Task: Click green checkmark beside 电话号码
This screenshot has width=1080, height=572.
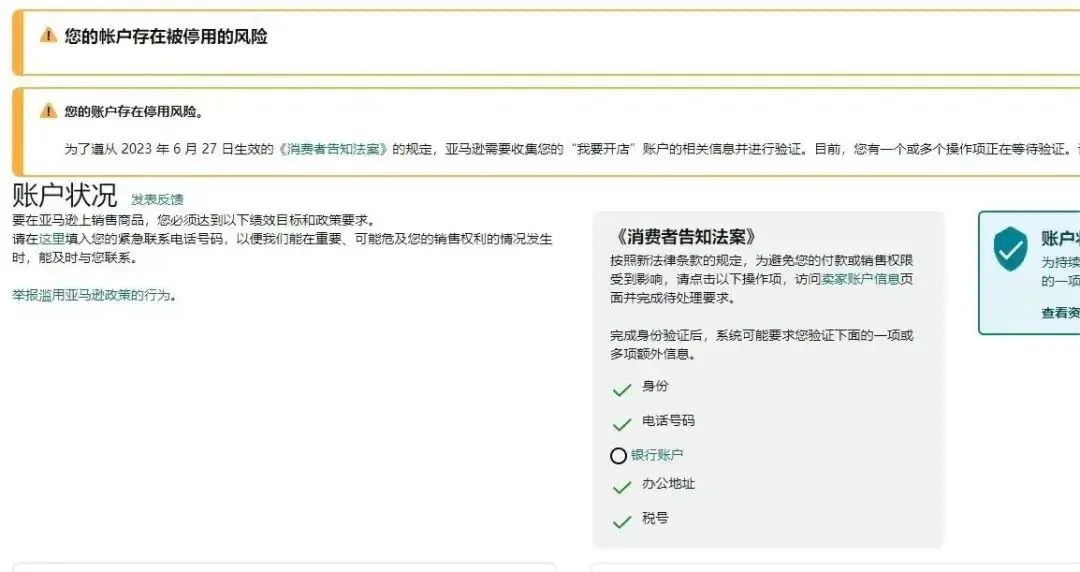Action: pyautogui.click(x=622, y=424)
